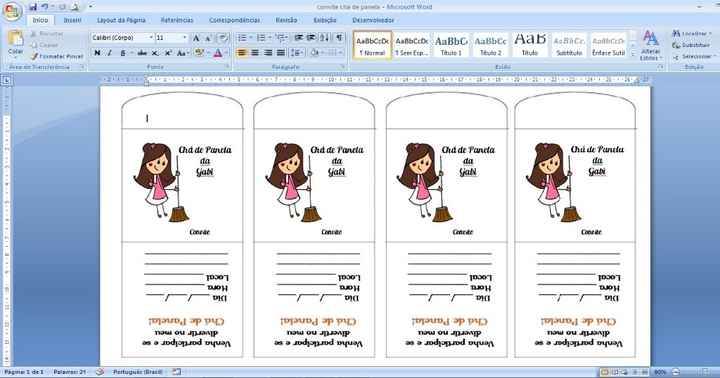The width and height of the screenshot is (720, 378).
Task: Click the Palavras: 21 word count
Action: click(69, 372)
